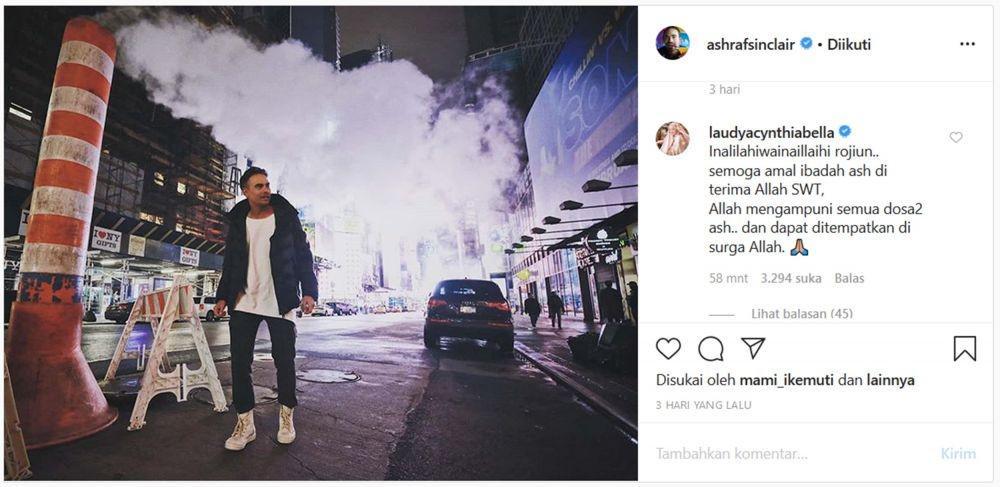View the 3.294 suka likes list
1000x487 pixels.
click(x=791, y=279)
